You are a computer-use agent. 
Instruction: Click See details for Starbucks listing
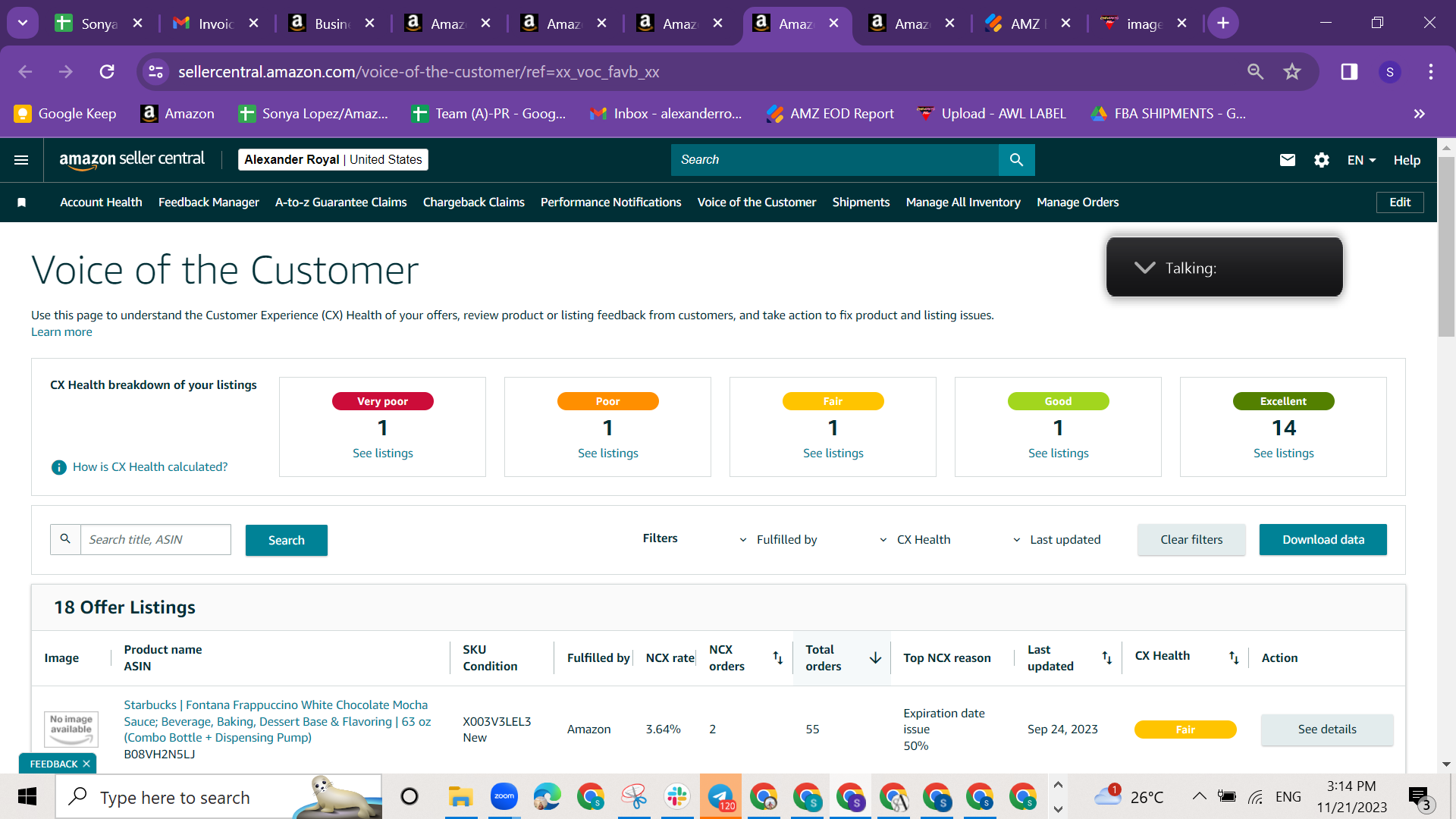pyautogui.click(x=1327, y=730)
